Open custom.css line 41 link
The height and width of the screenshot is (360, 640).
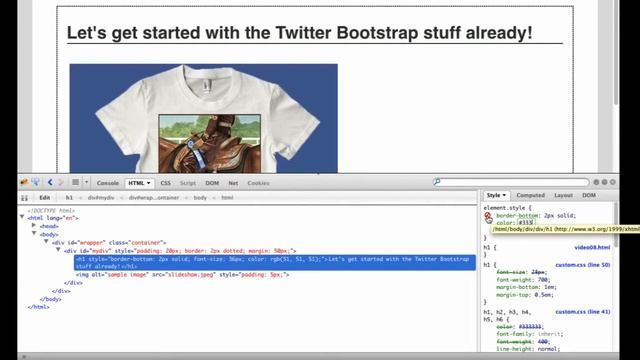point(582,312)
